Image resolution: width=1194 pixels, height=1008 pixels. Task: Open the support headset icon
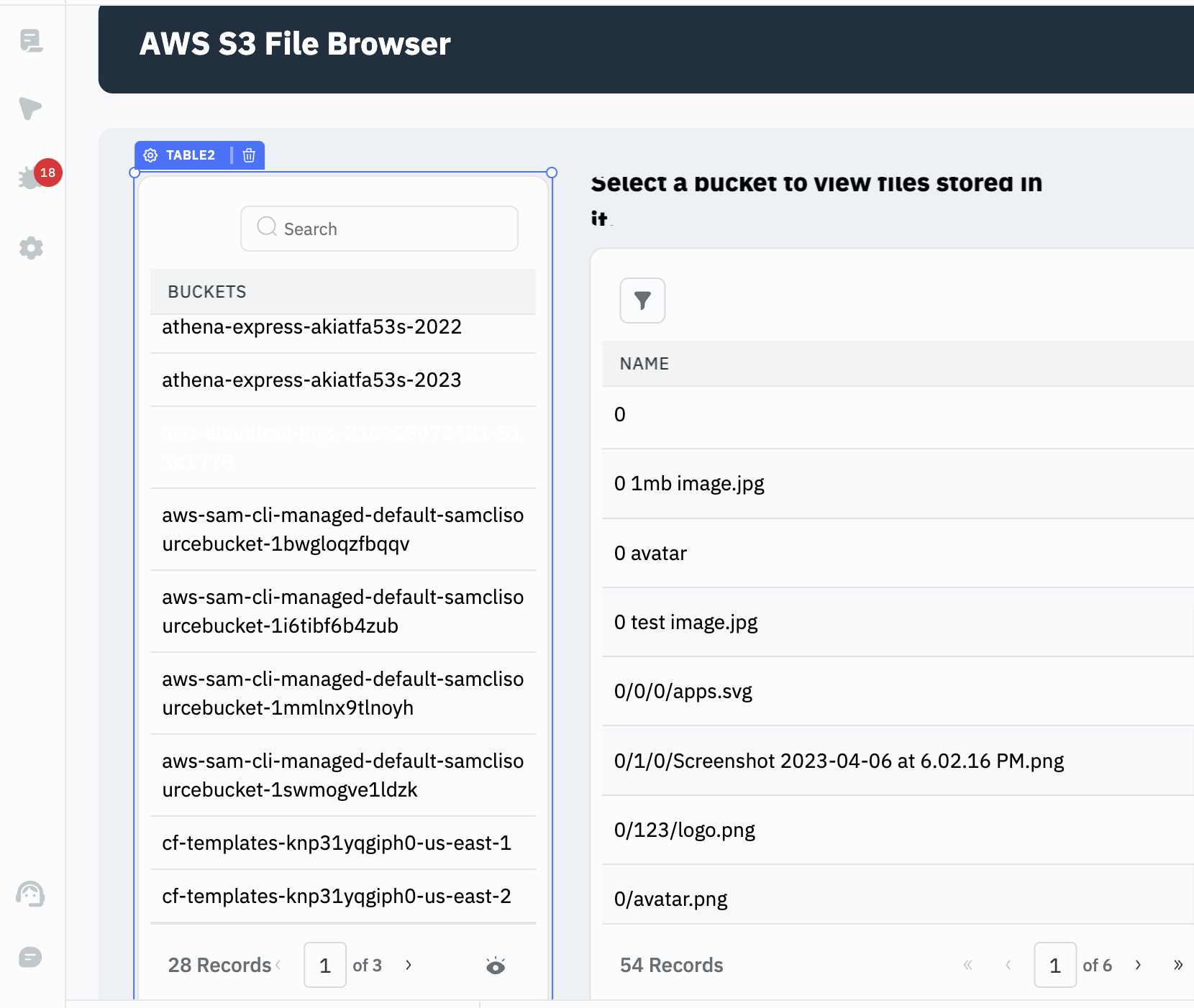[x=30, y=894]
